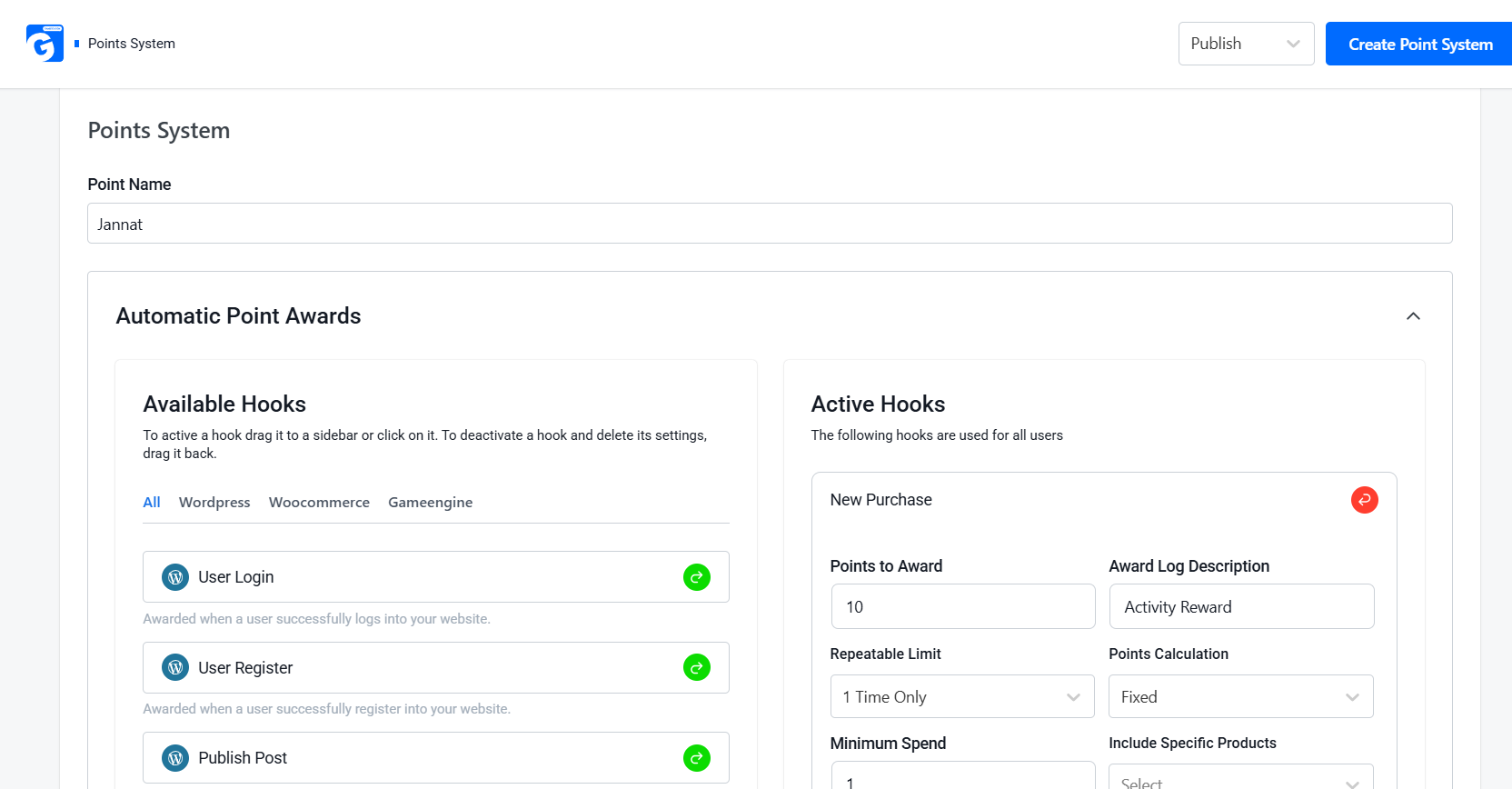
Task: Click the New Purchase hook title
Action: 881,500
